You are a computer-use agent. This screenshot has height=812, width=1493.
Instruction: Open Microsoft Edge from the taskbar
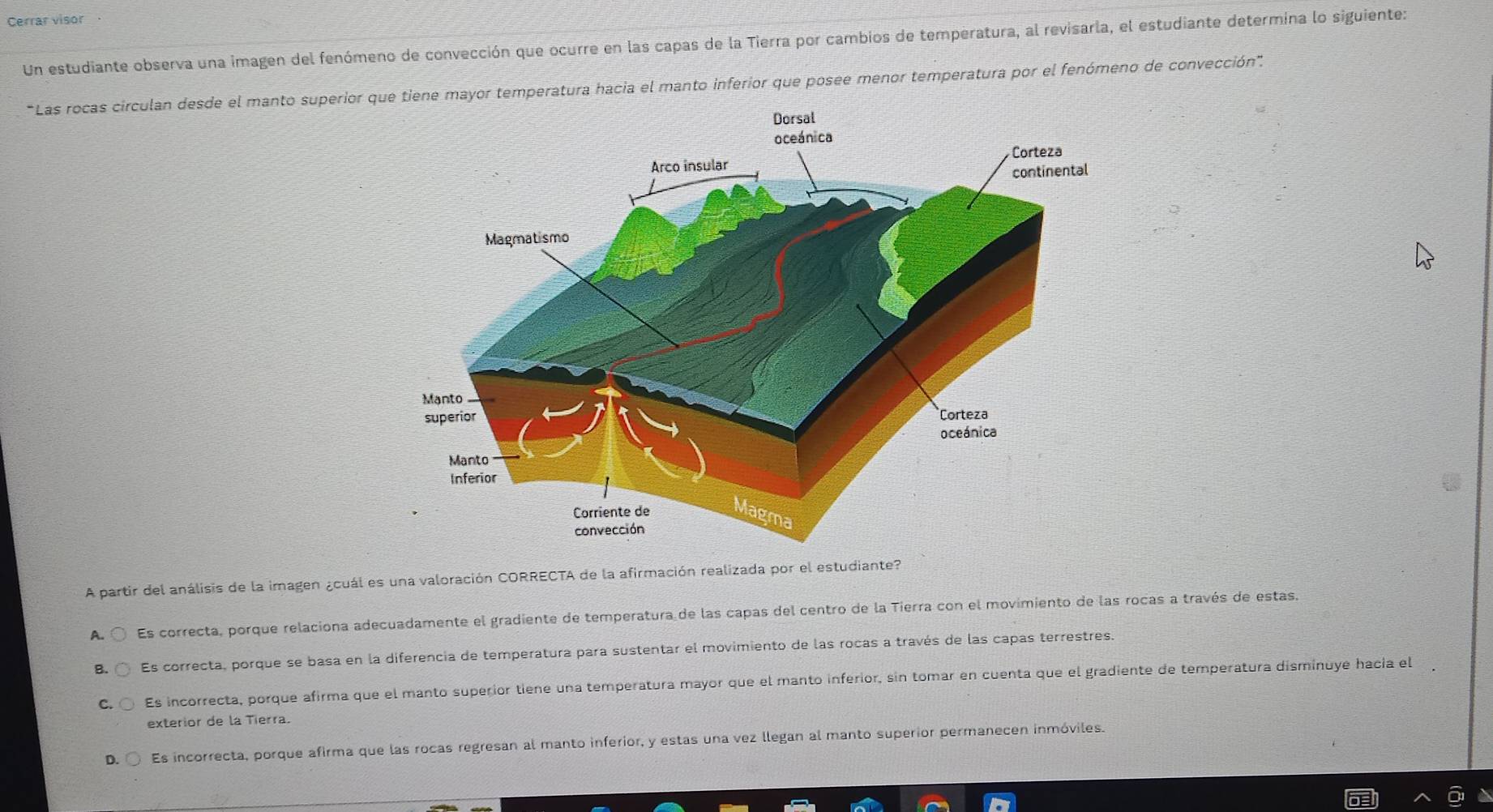[669, 806]
